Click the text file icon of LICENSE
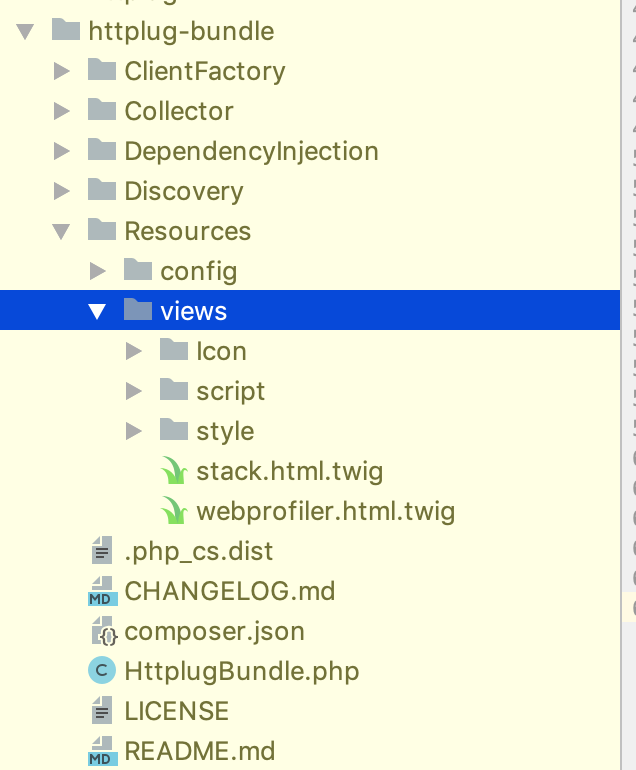The height and width of the screenshot is (770, 636). pos(102,710)
